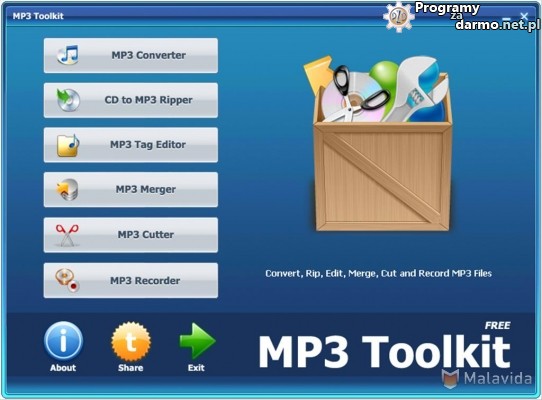Viewport: 542px width, 400px height.
Task: Click the Exit label text
Action: [196, 368]
